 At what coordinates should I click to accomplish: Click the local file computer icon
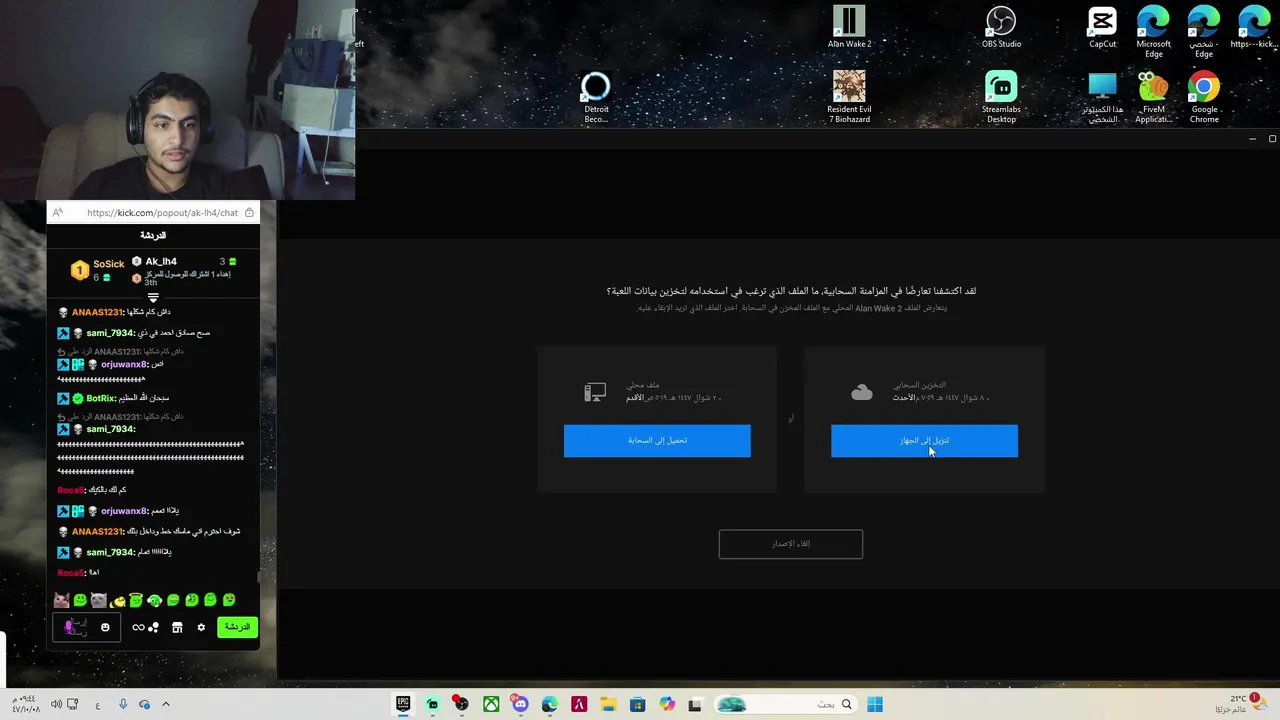tap(595, 393)
